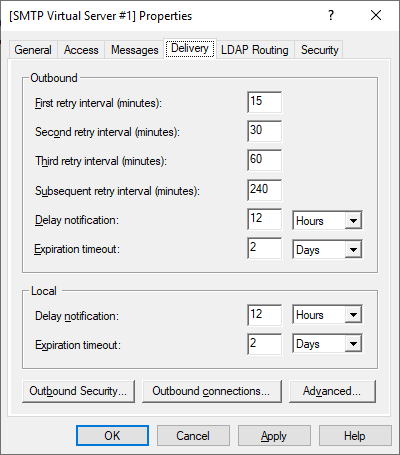Cancel the Properties dialog
Screen dimensions: 400x455
(193, 436)
